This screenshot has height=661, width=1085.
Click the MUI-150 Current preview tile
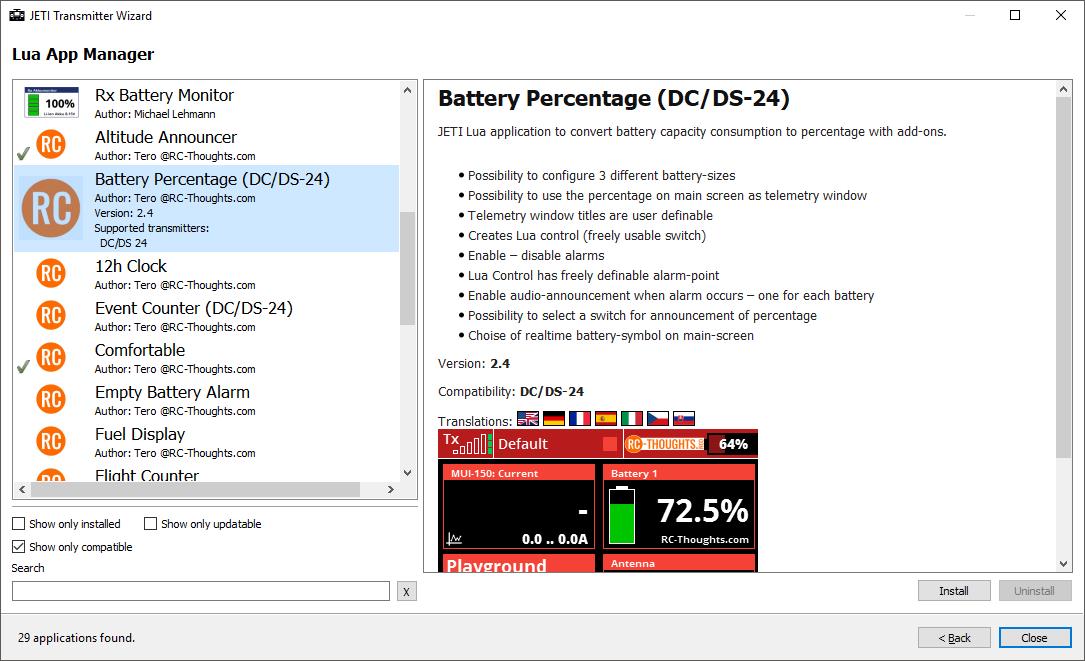pyautogui.click(x=518, y=507)
